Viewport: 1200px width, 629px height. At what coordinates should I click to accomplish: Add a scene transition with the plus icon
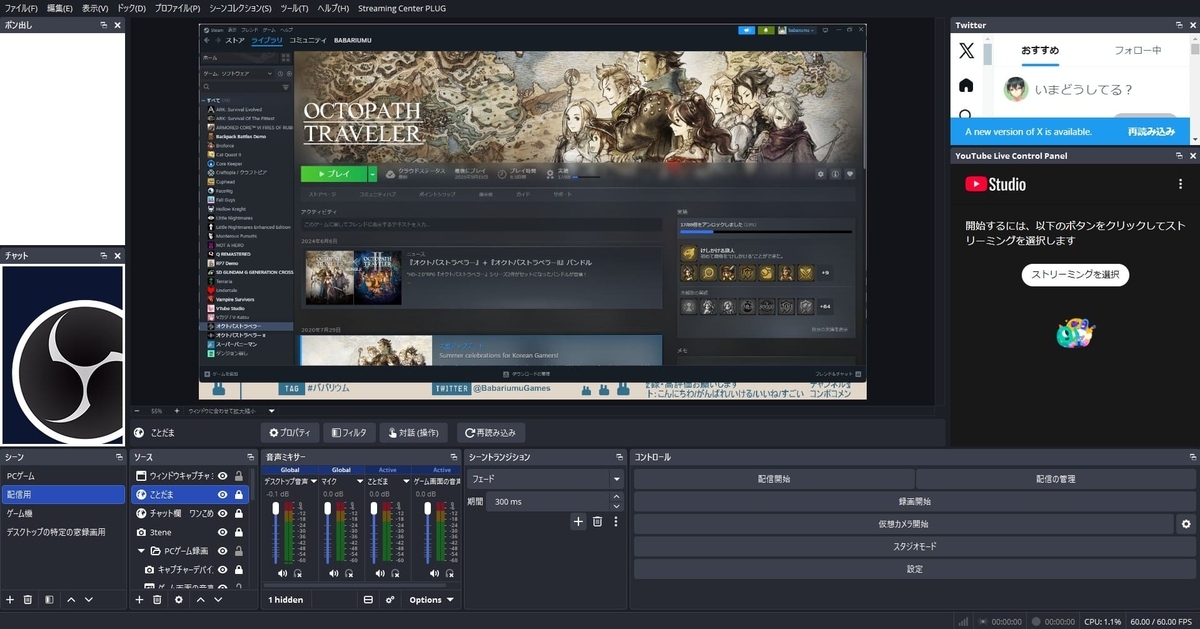click(578, 521)
